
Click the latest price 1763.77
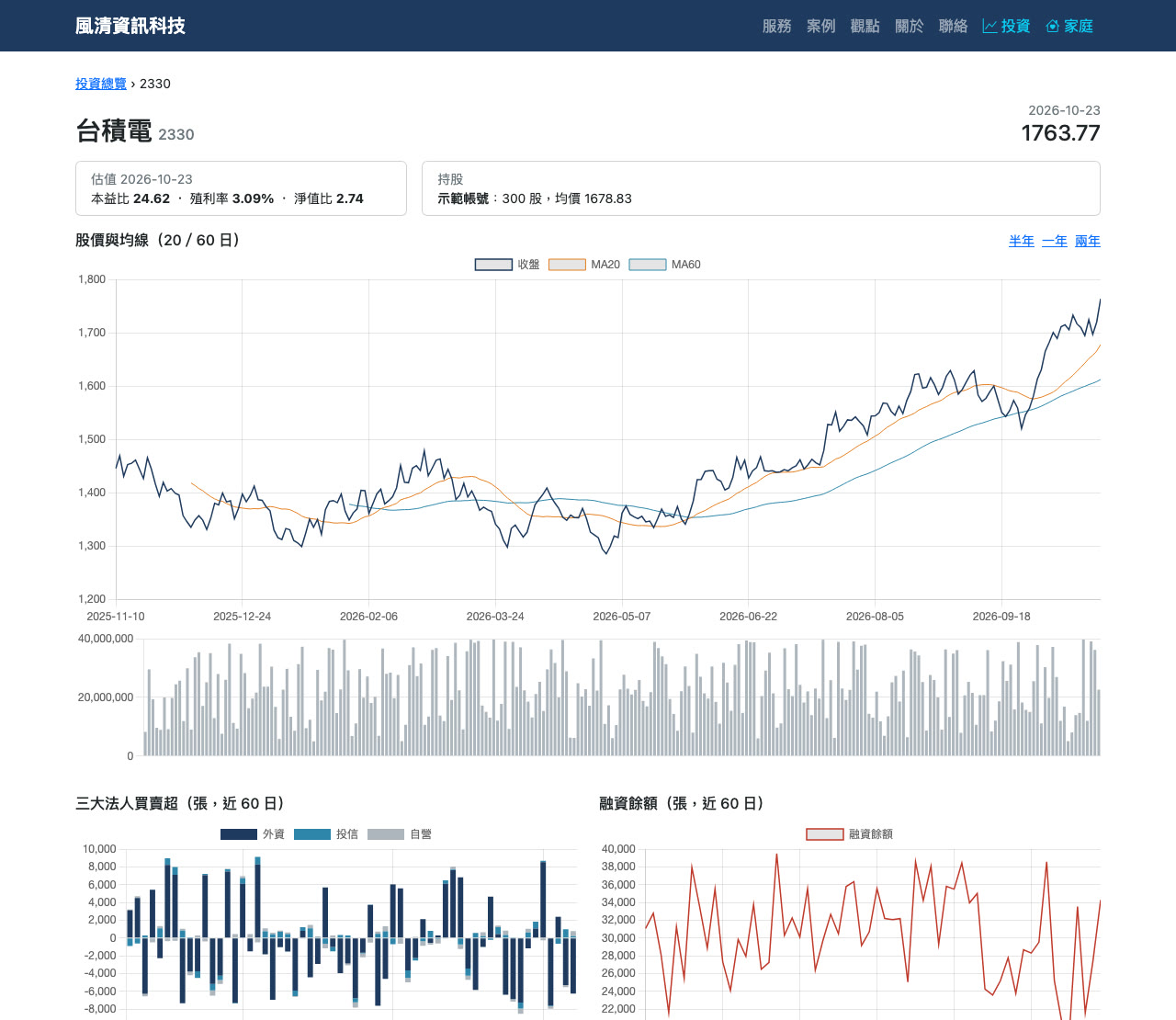tap(1061, 133)
